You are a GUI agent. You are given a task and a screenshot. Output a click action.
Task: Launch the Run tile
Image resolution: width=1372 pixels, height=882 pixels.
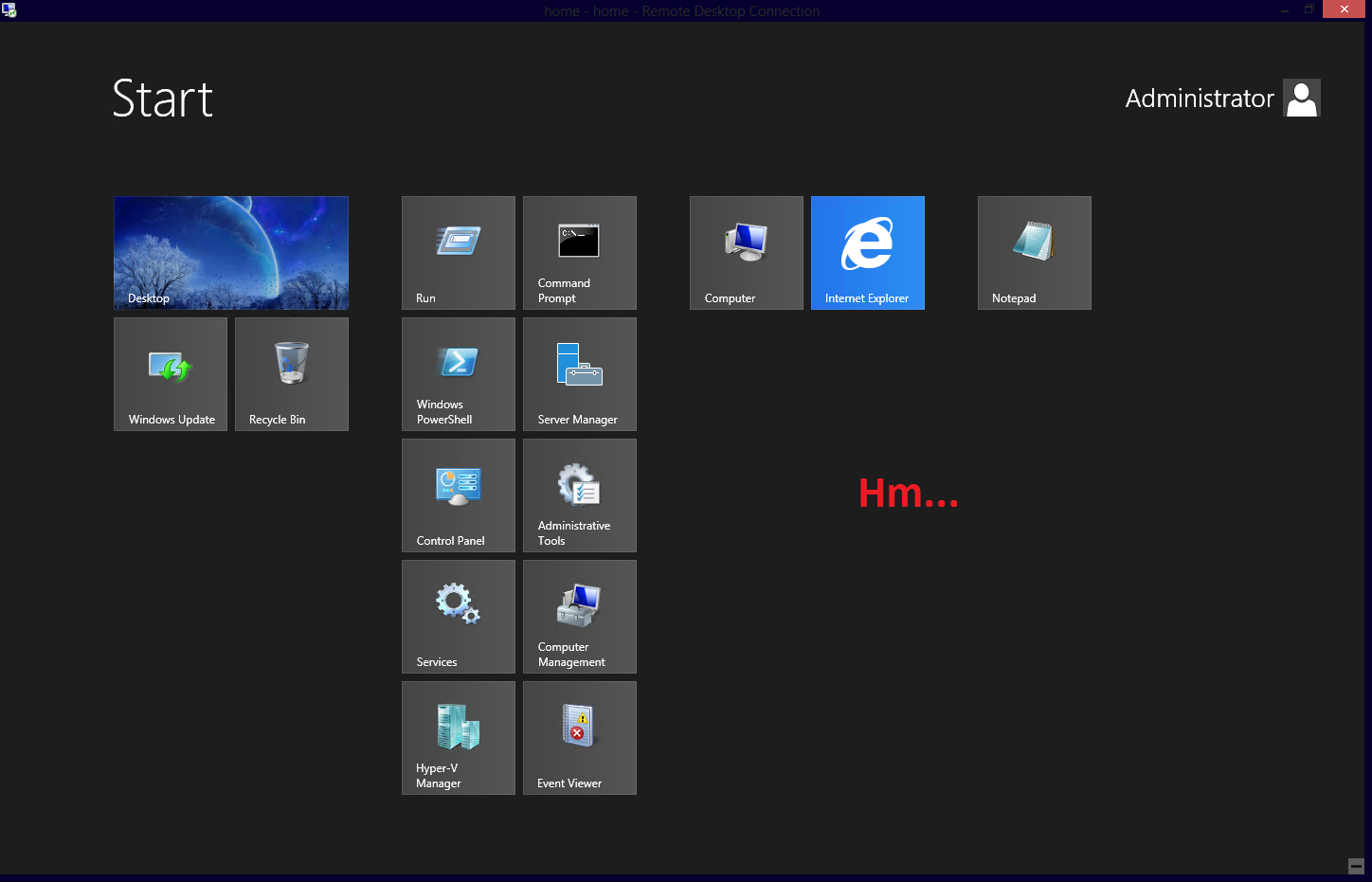tap(459, 253)
